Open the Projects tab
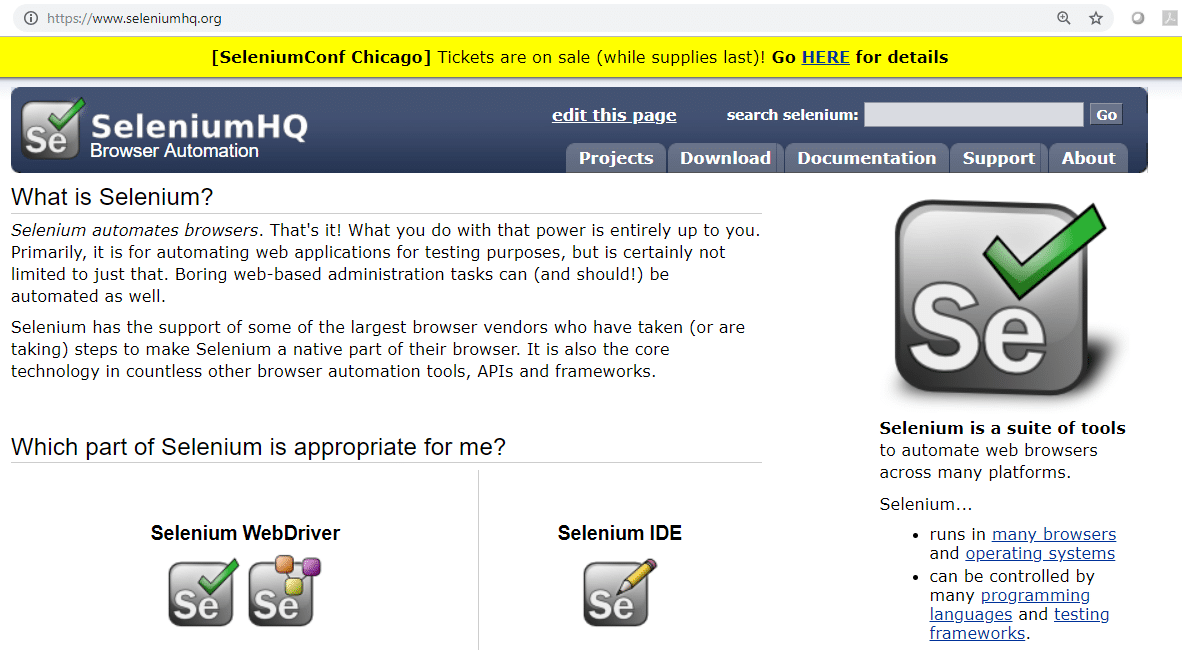1182x650 pixels. pyautogui.click(x=616, y=158)
